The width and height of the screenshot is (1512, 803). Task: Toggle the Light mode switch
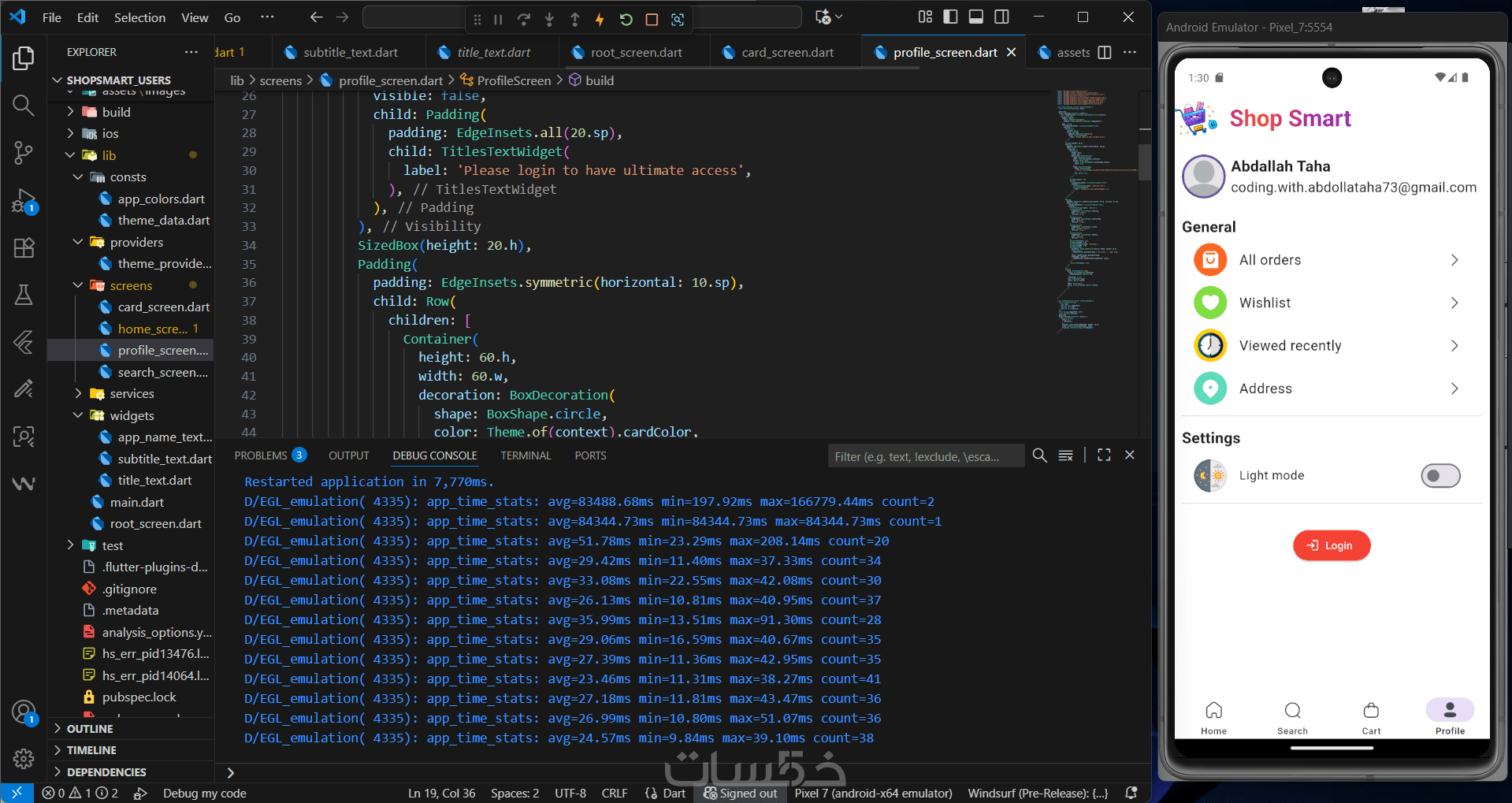click(1440, 475)
